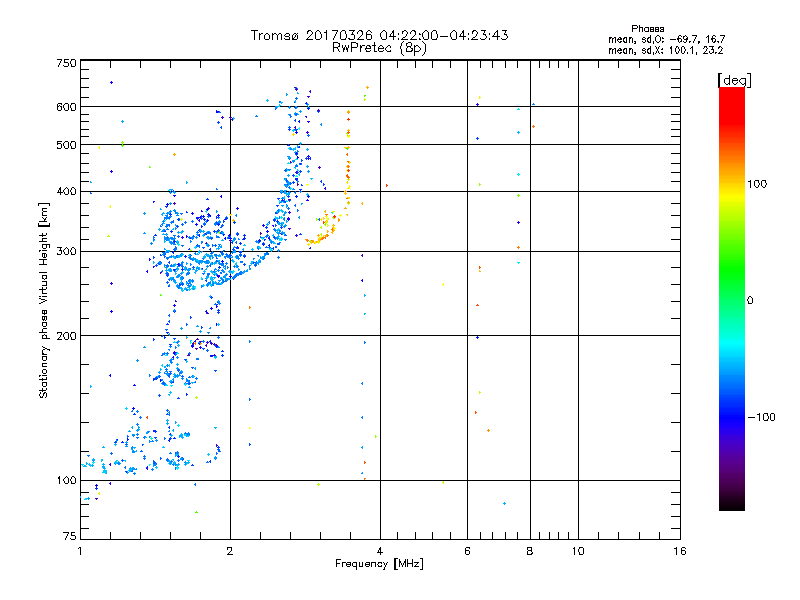
Task: Click the y-axis '300' tick label
Action: point(66,251)
